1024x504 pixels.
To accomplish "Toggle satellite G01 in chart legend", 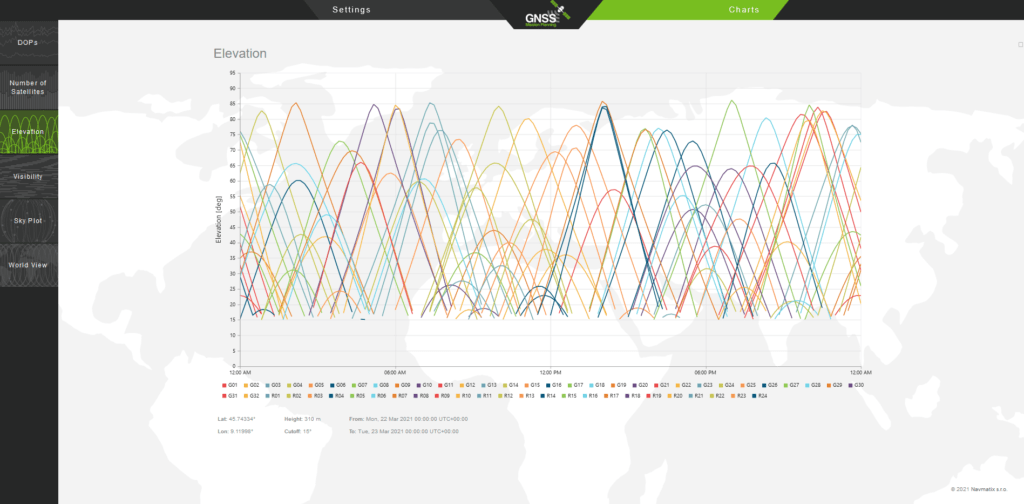I will pyautogui.click(x=231, y=385).
